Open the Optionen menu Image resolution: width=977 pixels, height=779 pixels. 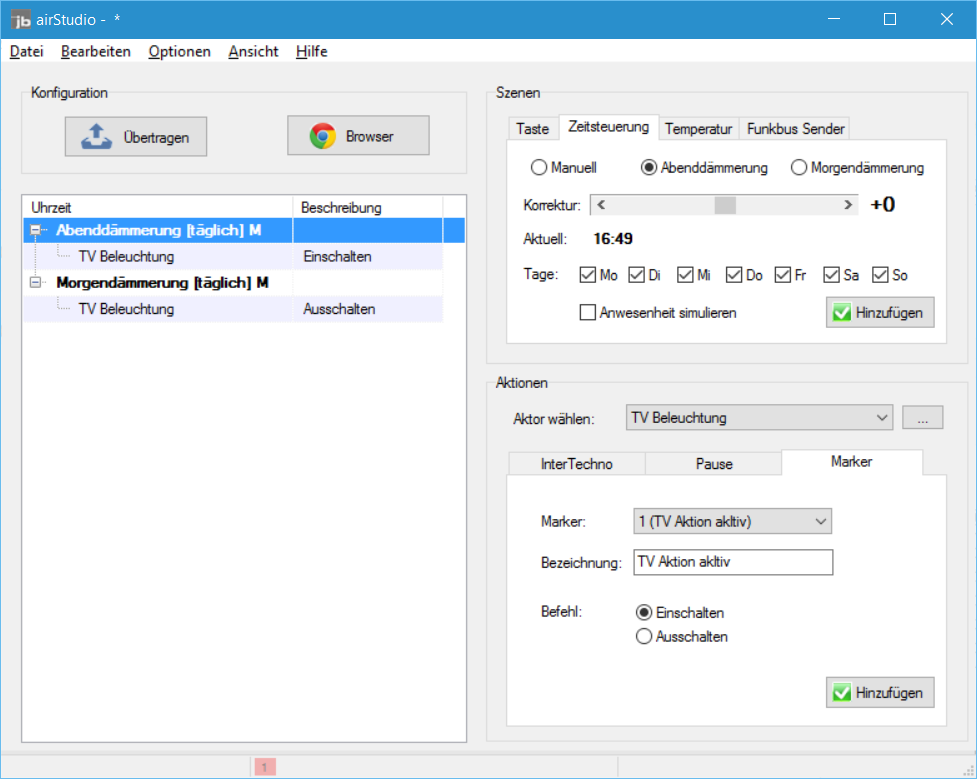click(179, 51)
